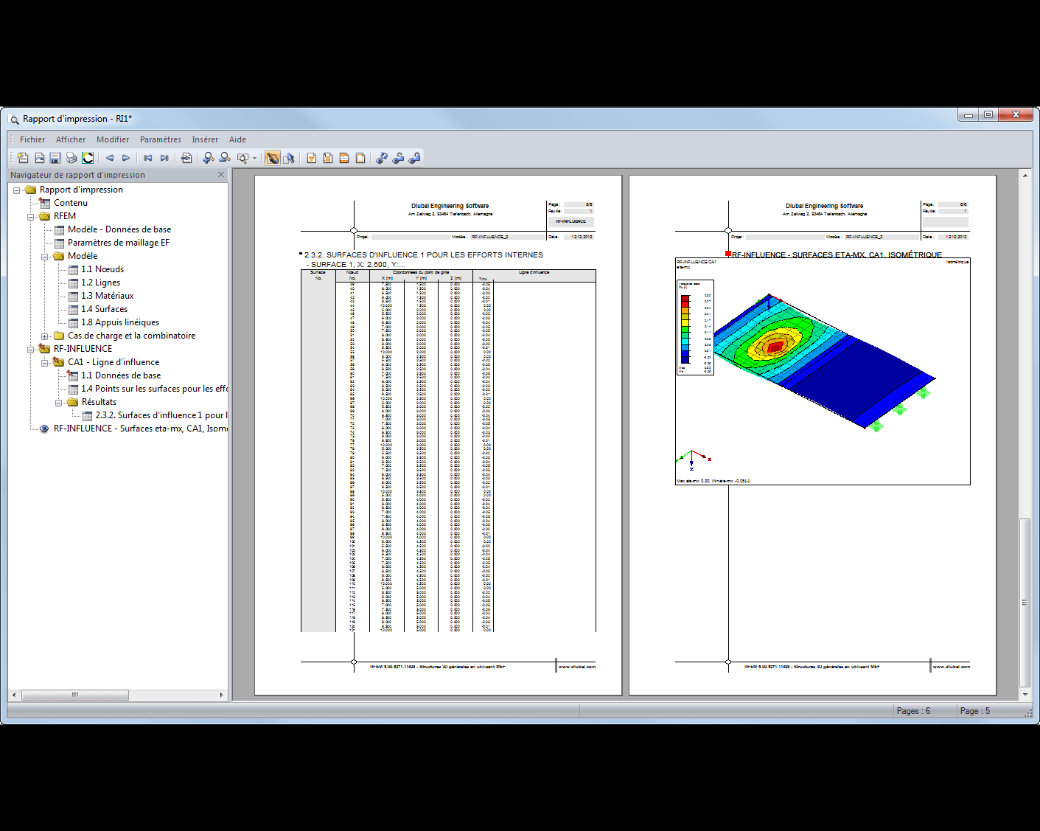
Task: Open the Aide menu
Action: (x=237, y=139)
